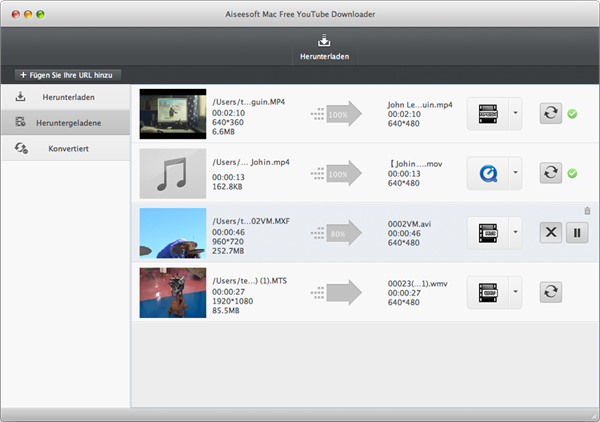Click reconvert refresh icon for Johin.mov row

point(551,173)
